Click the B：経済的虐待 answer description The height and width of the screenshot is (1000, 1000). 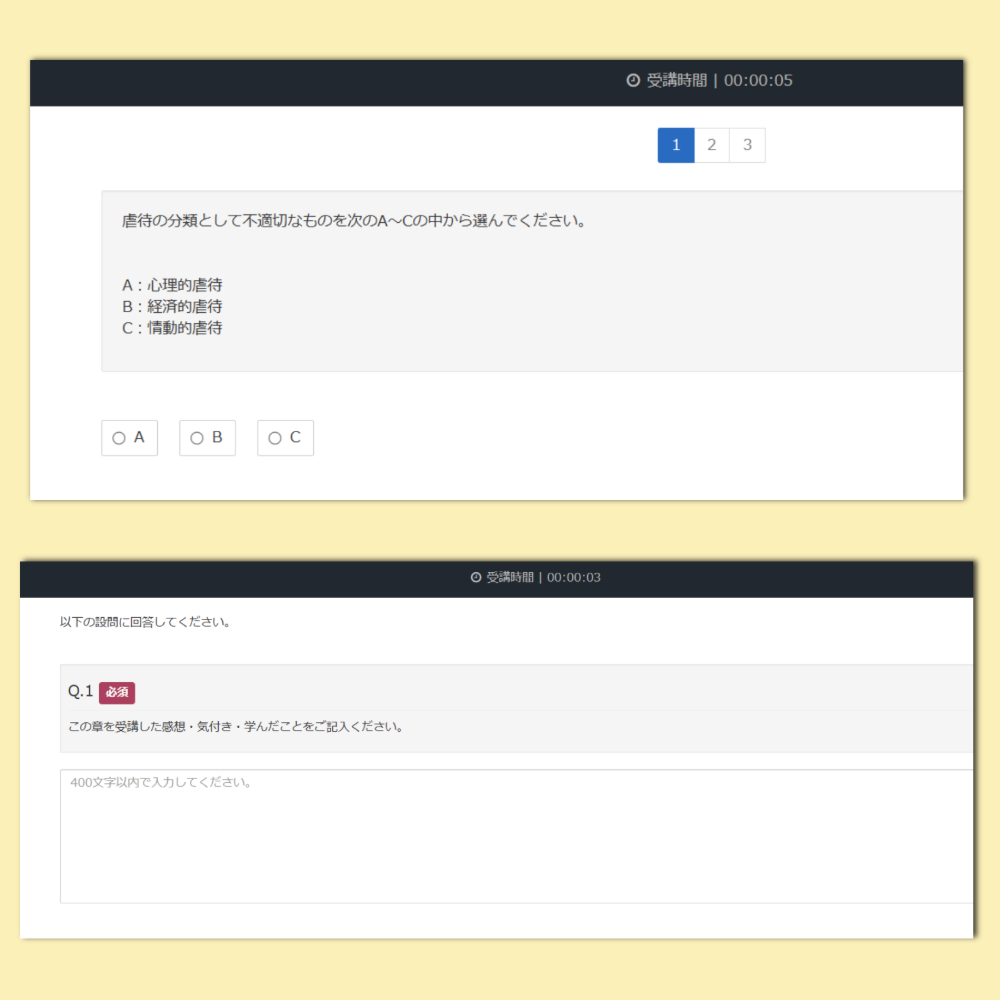pos(170,306)
